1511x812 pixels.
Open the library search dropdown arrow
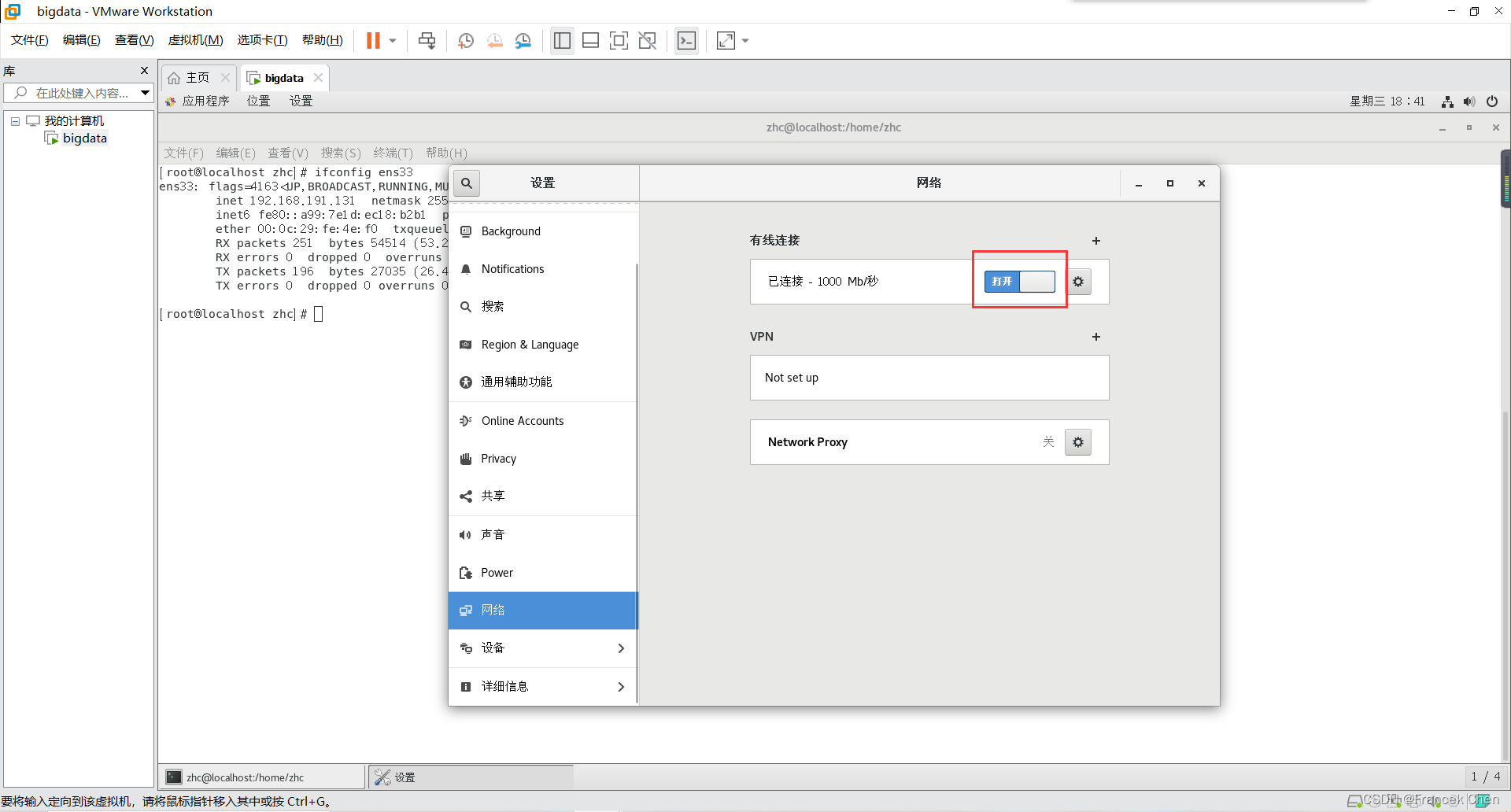click(x=146, y=93)
